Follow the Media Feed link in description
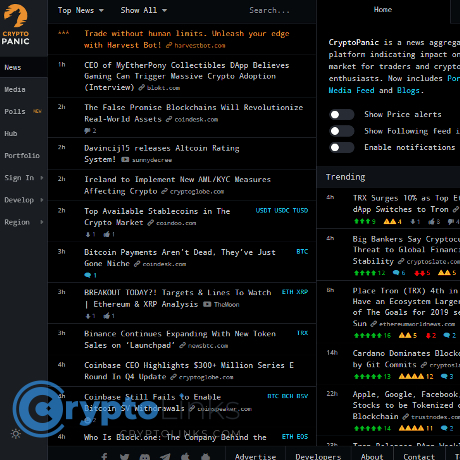Screen dimensions: 460x460 [x=351, y=90]
